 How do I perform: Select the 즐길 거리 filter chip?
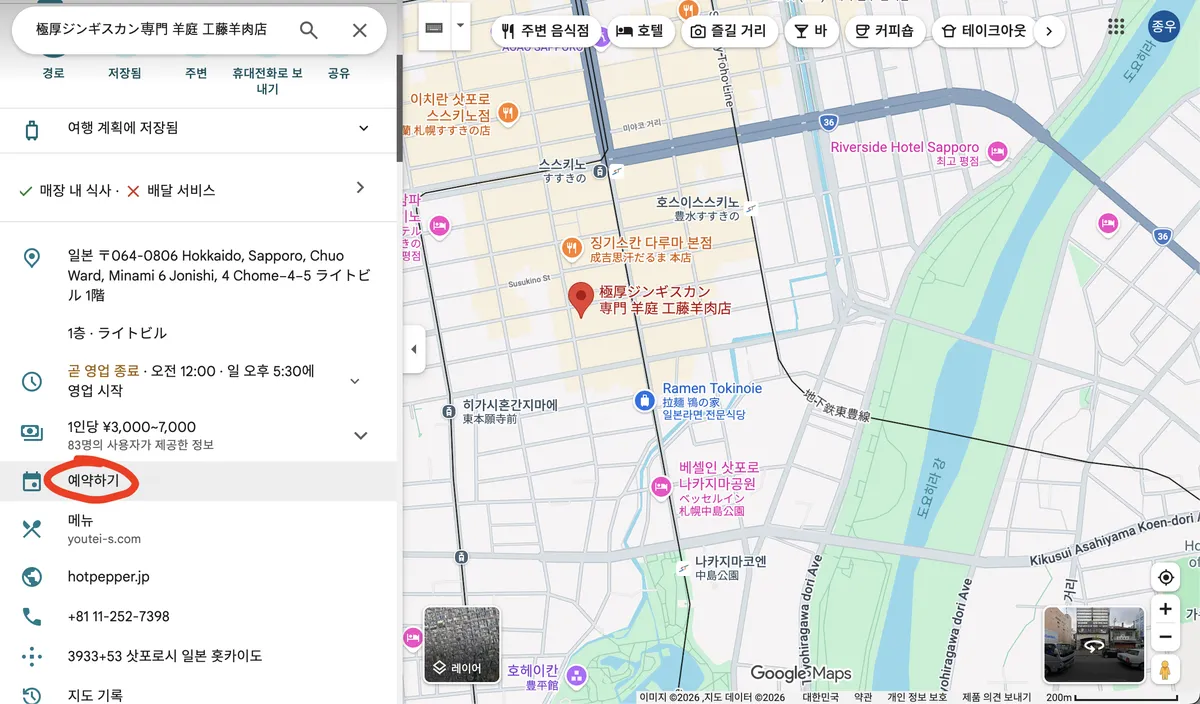tap(729, 31)
